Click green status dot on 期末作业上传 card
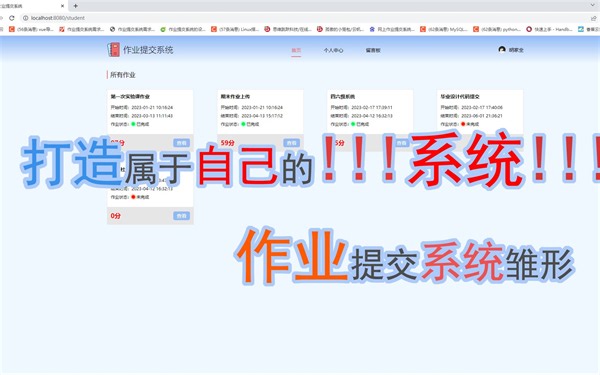600x375 pixels. [x=243, y=124]
